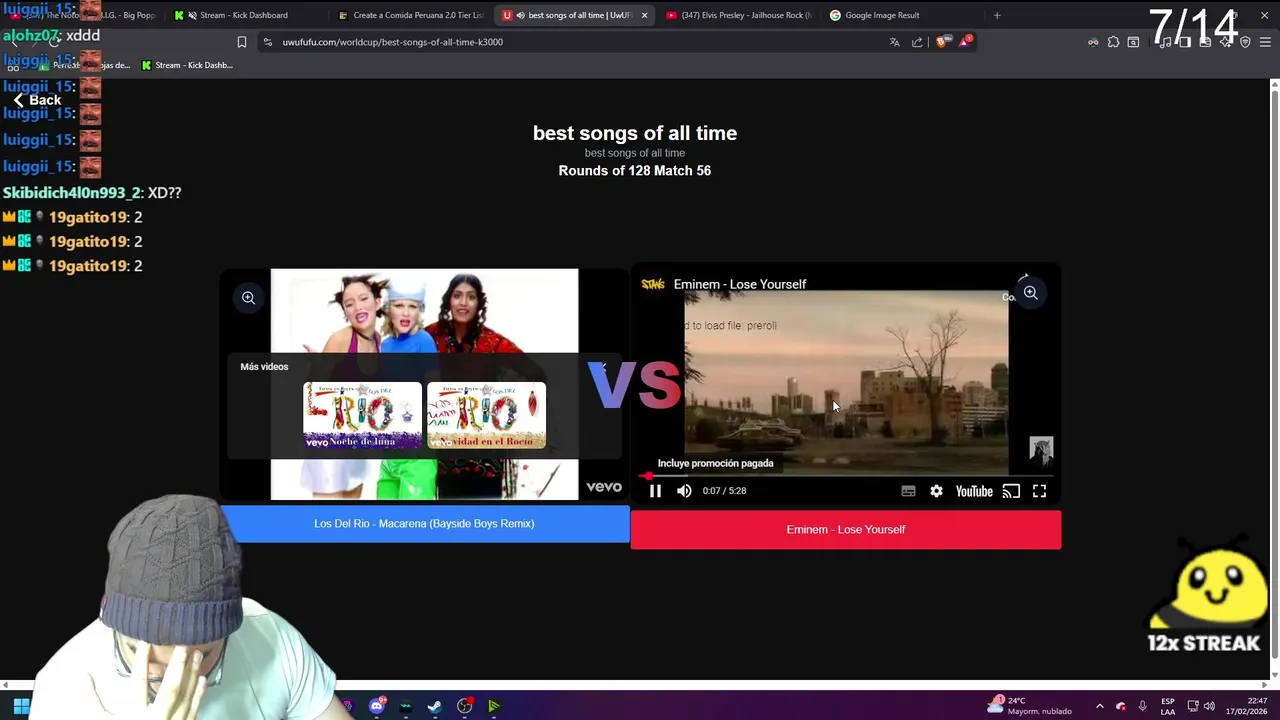Click the Vevo logo on Macarena video

pos(604,487)
